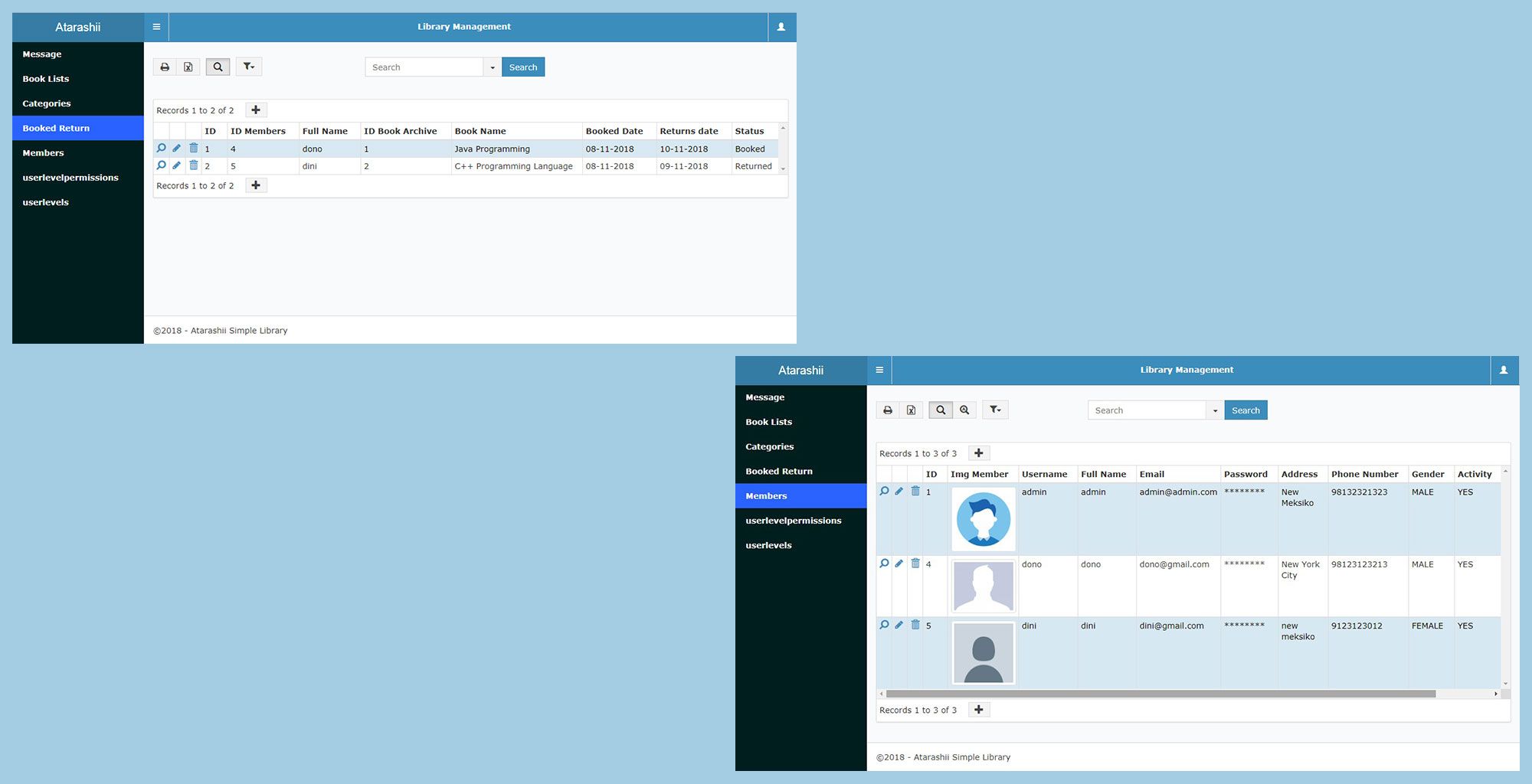Open Book Lists in the Members window sidebar
The height and width of the screenshot is (784, 1532).
[768, 422]
